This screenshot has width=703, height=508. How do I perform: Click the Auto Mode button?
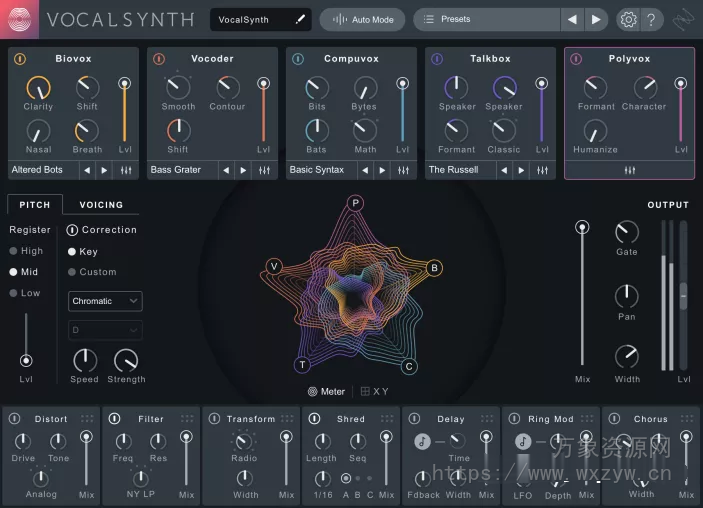click(363, 19)
